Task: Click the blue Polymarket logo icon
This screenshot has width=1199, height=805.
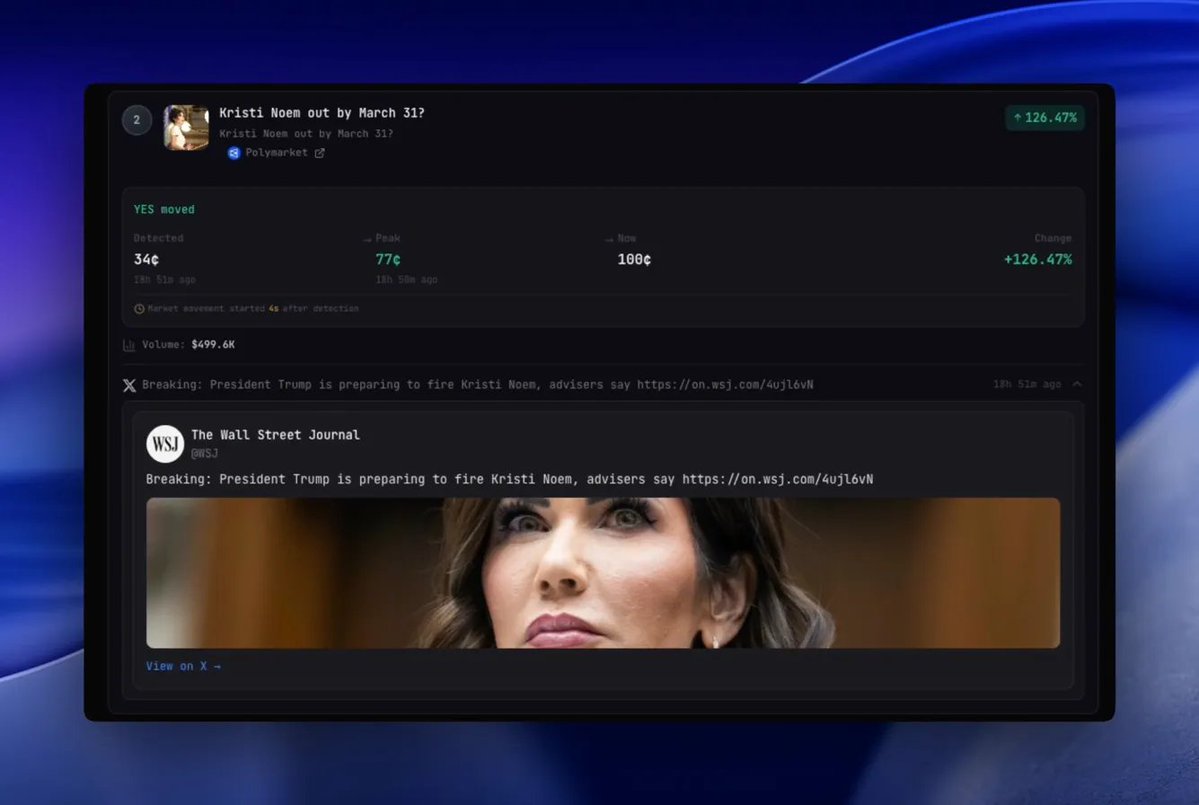Action: click(234, 153)
